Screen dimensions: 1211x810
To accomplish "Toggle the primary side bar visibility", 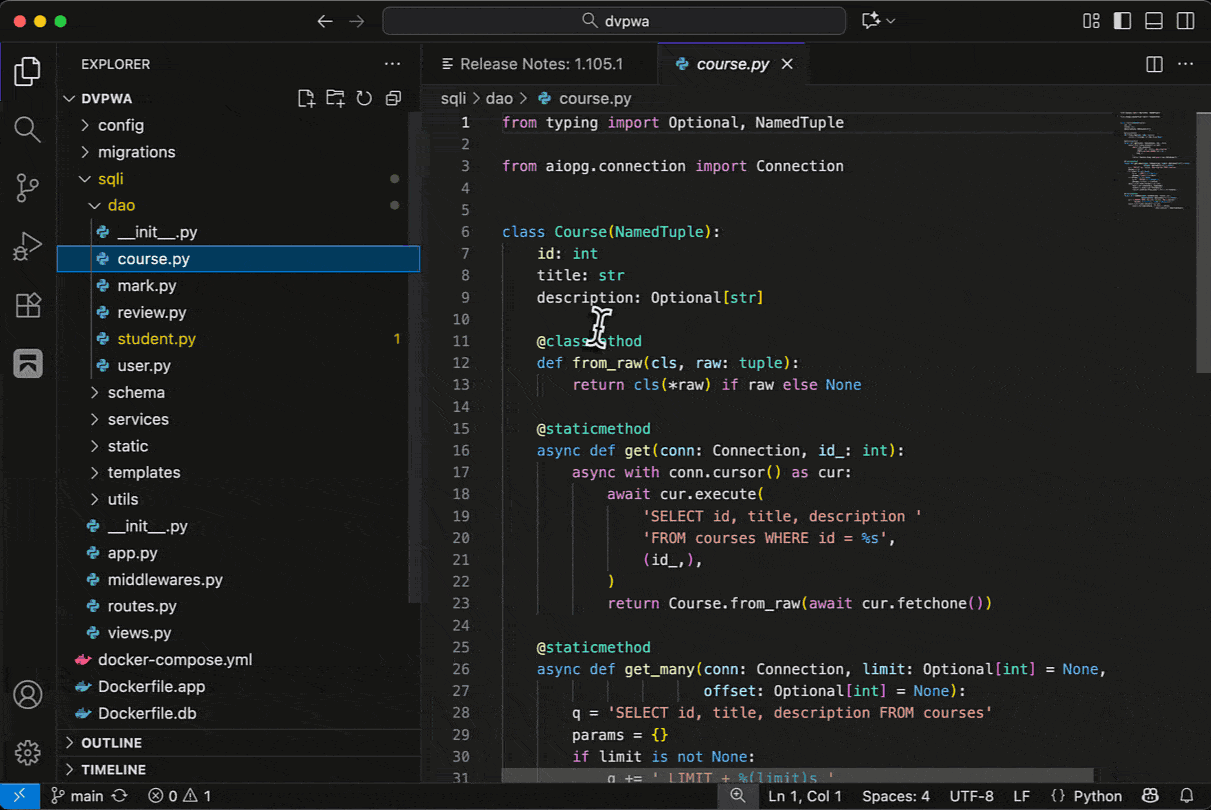I will point(1122,21).
